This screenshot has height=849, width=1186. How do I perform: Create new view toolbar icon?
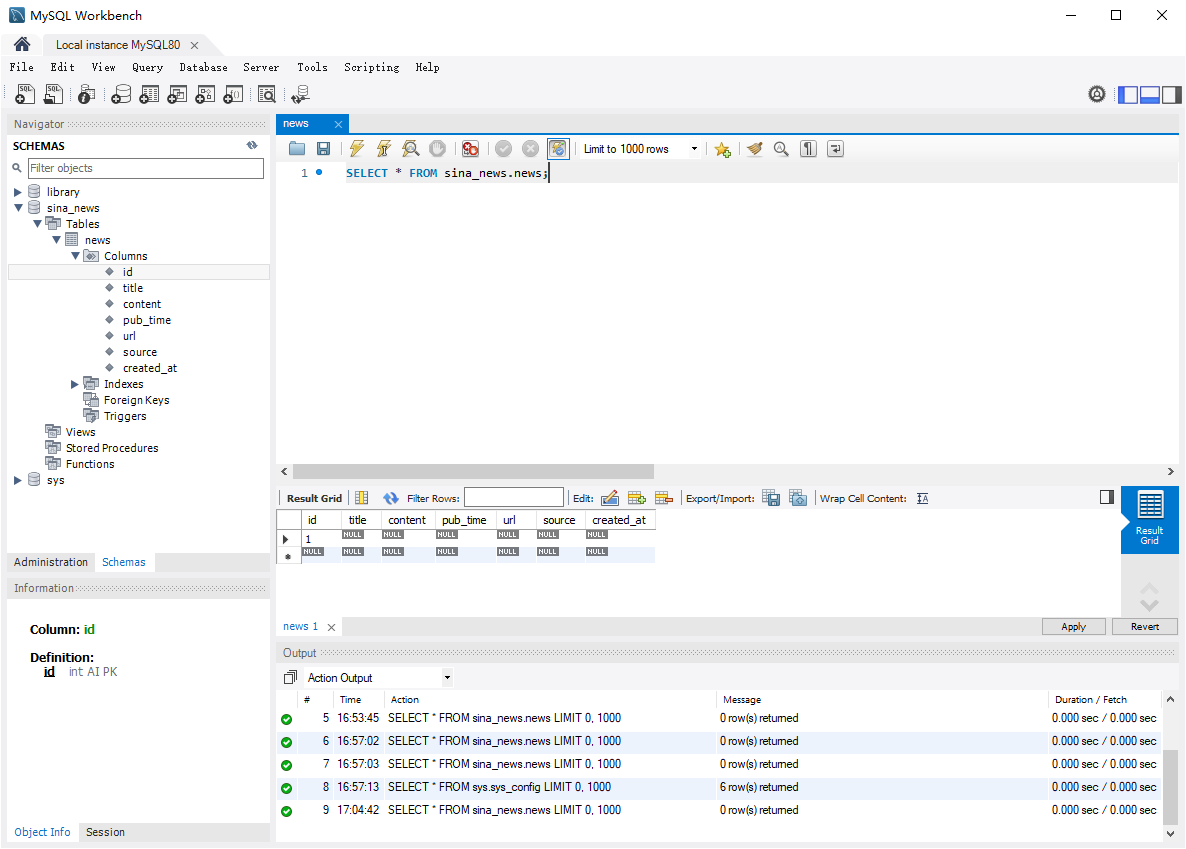[177, 94]
